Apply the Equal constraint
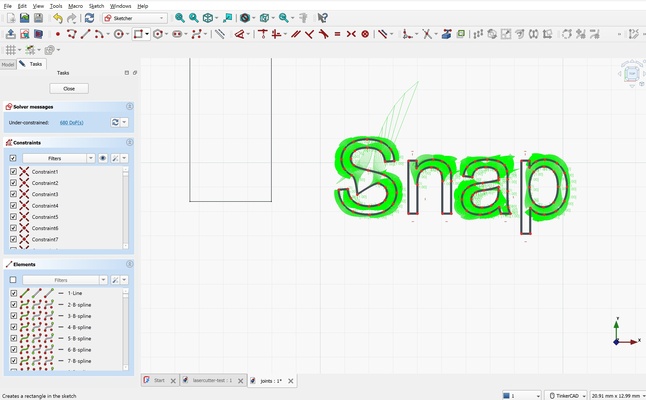Image resolution: width=646 pixels, height=400 pixels. [x=337, y=34]
